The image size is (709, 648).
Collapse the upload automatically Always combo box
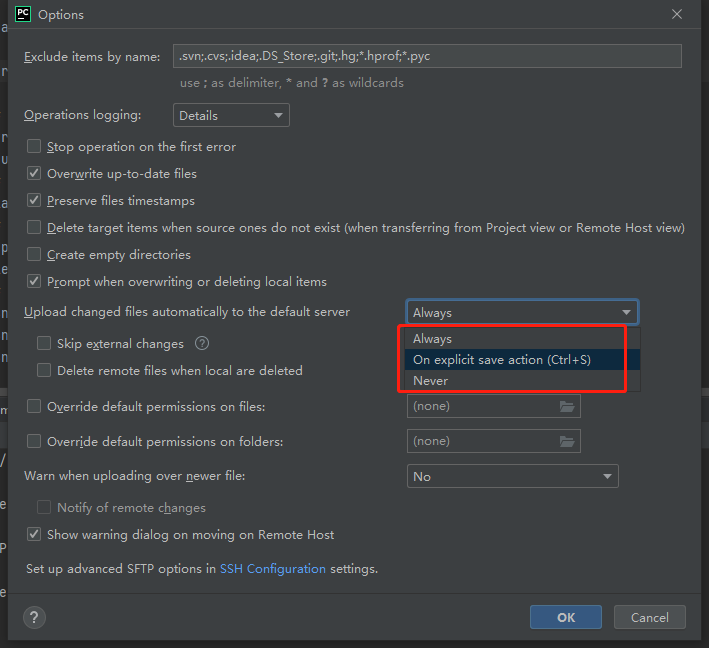coord(522,312)
